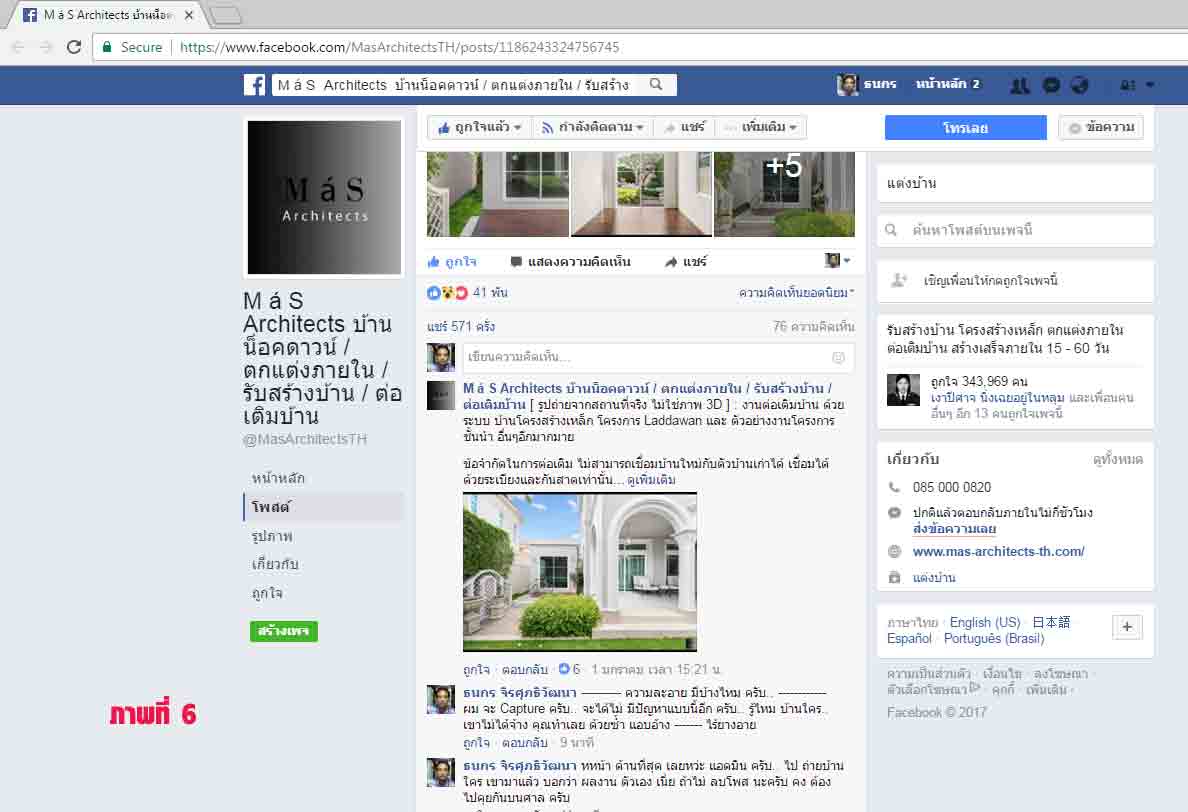Switch language to English (US)
Screen dimensions: 1188x812
[985, 622]
